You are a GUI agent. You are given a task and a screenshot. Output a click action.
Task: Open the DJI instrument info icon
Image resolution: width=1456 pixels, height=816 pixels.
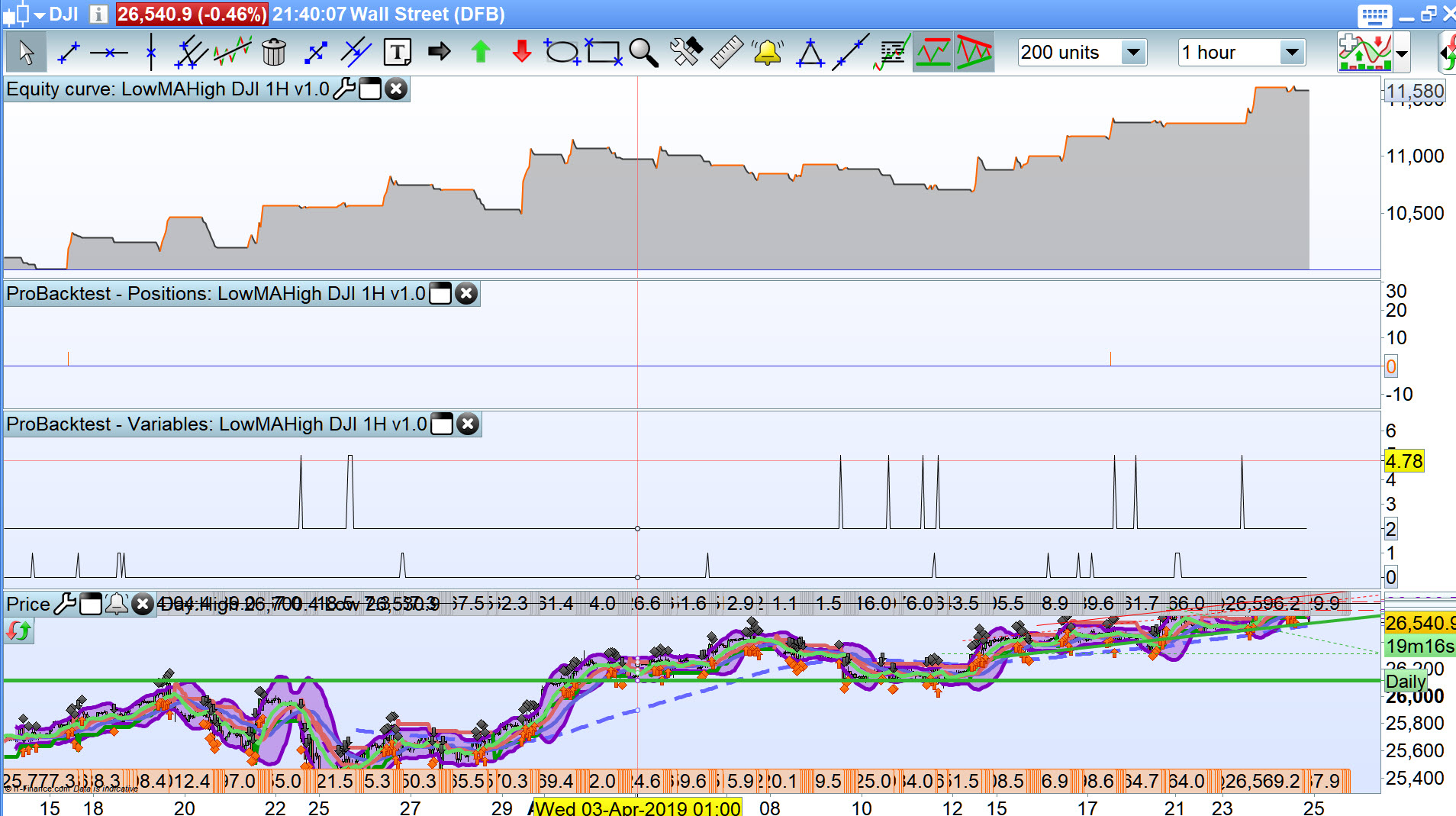point(98,15)
